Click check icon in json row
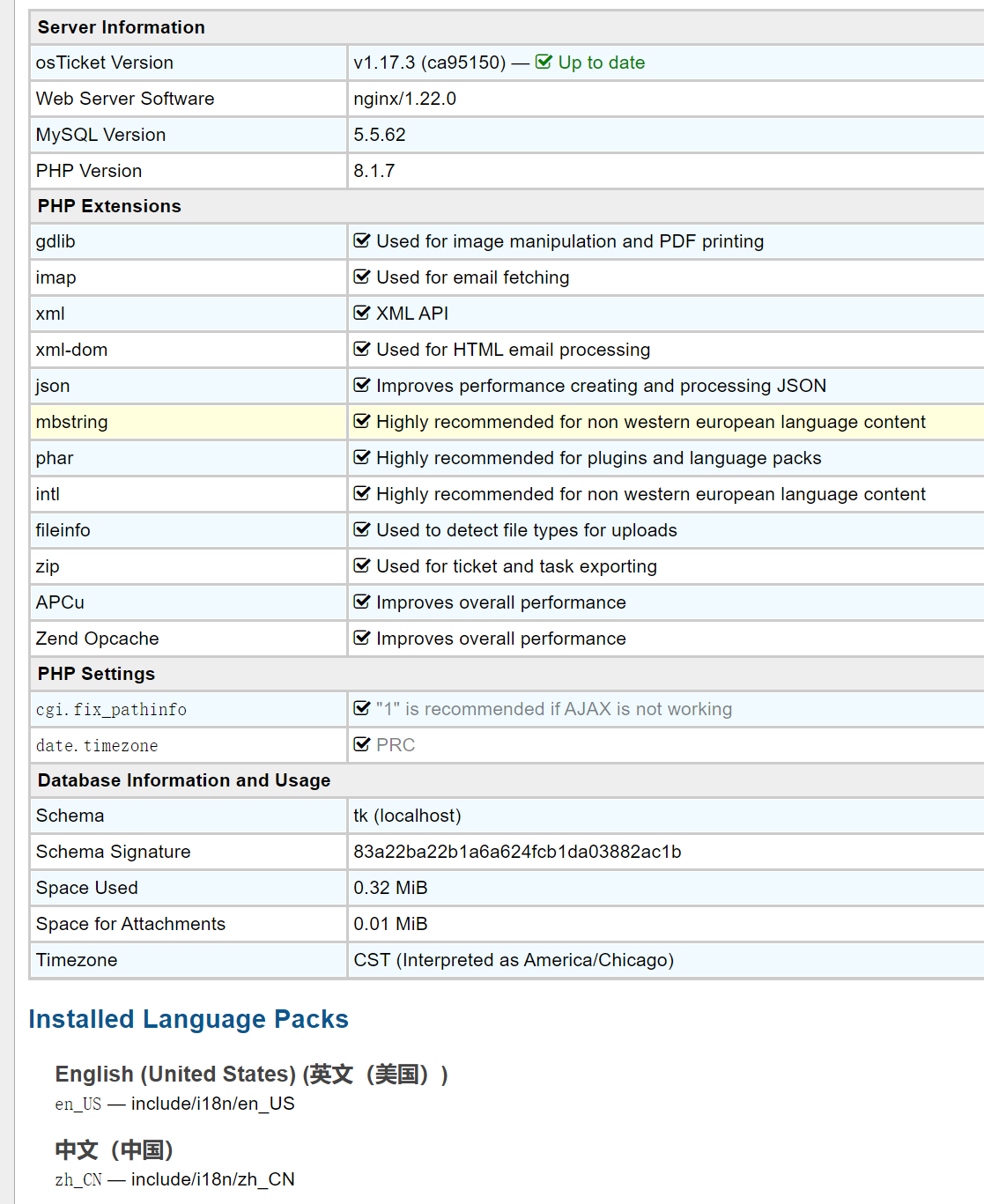 pos(361,385)
